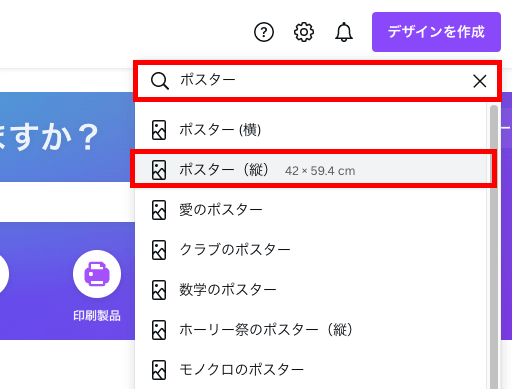Click the magnifier search icon
Image resolution: width=512 pixels, height=389 pixels.
160,81
